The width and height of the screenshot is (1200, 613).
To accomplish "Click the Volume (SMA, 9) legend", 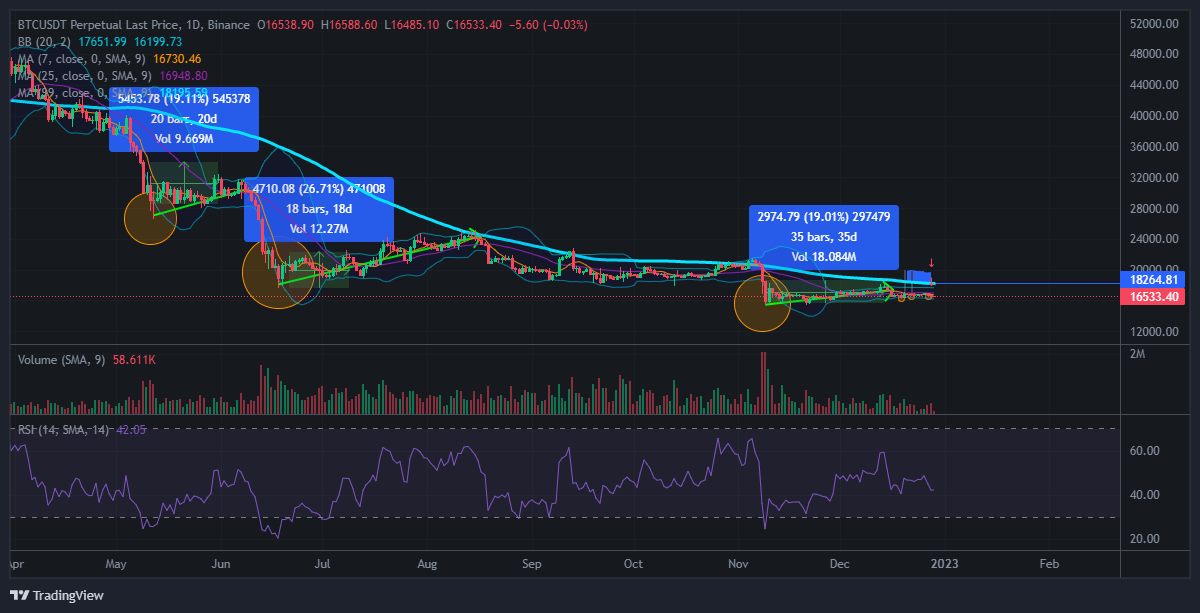I will click(x=62, y=359).
